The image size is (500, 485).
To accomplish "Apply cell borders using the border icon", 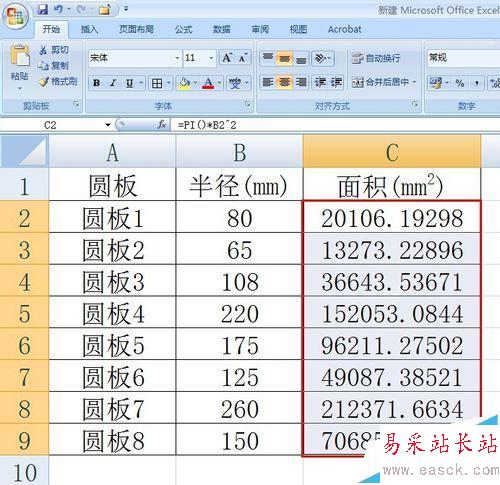I will [157, 83].
